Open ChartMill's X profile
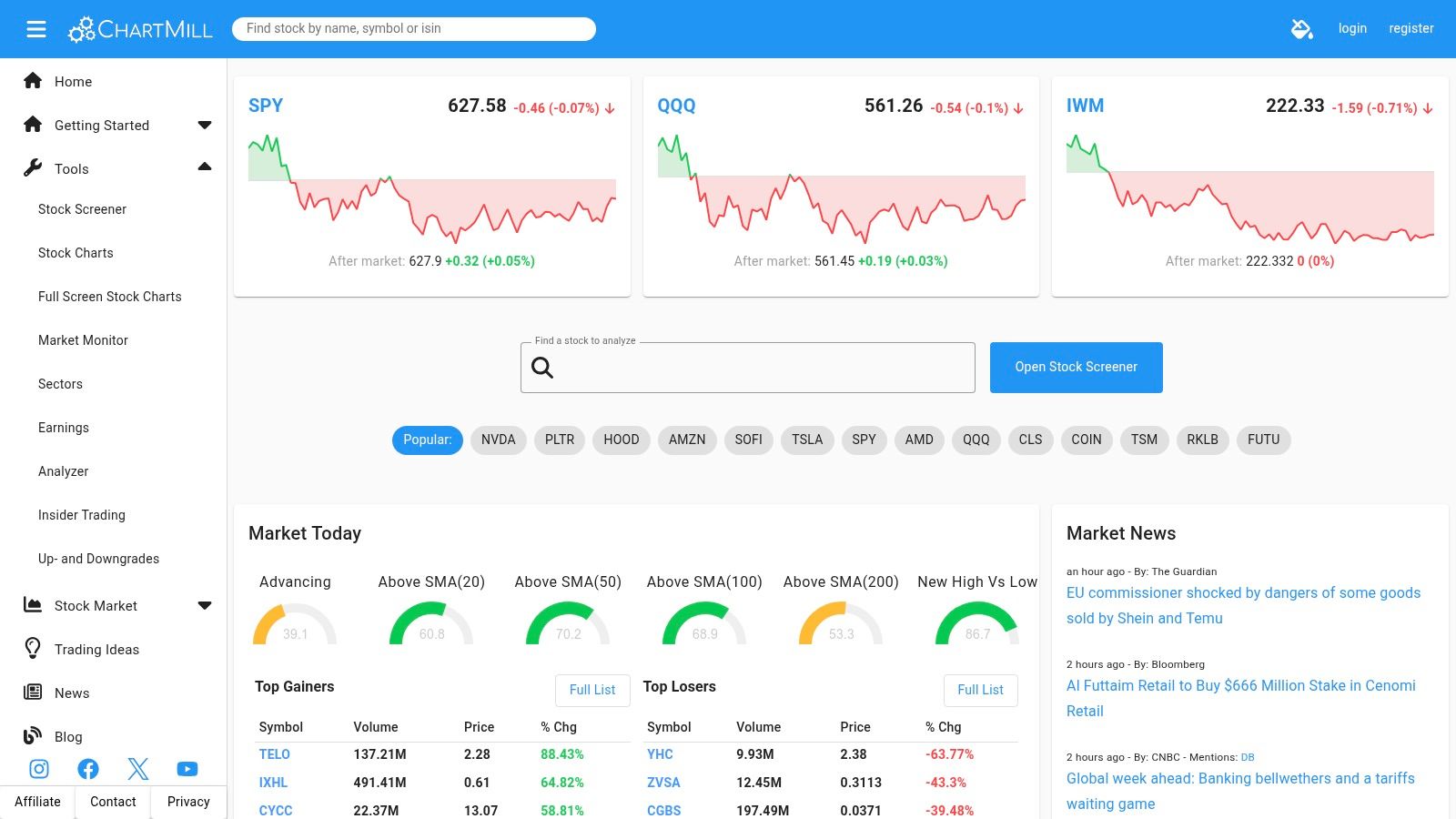 coord(138,769)
